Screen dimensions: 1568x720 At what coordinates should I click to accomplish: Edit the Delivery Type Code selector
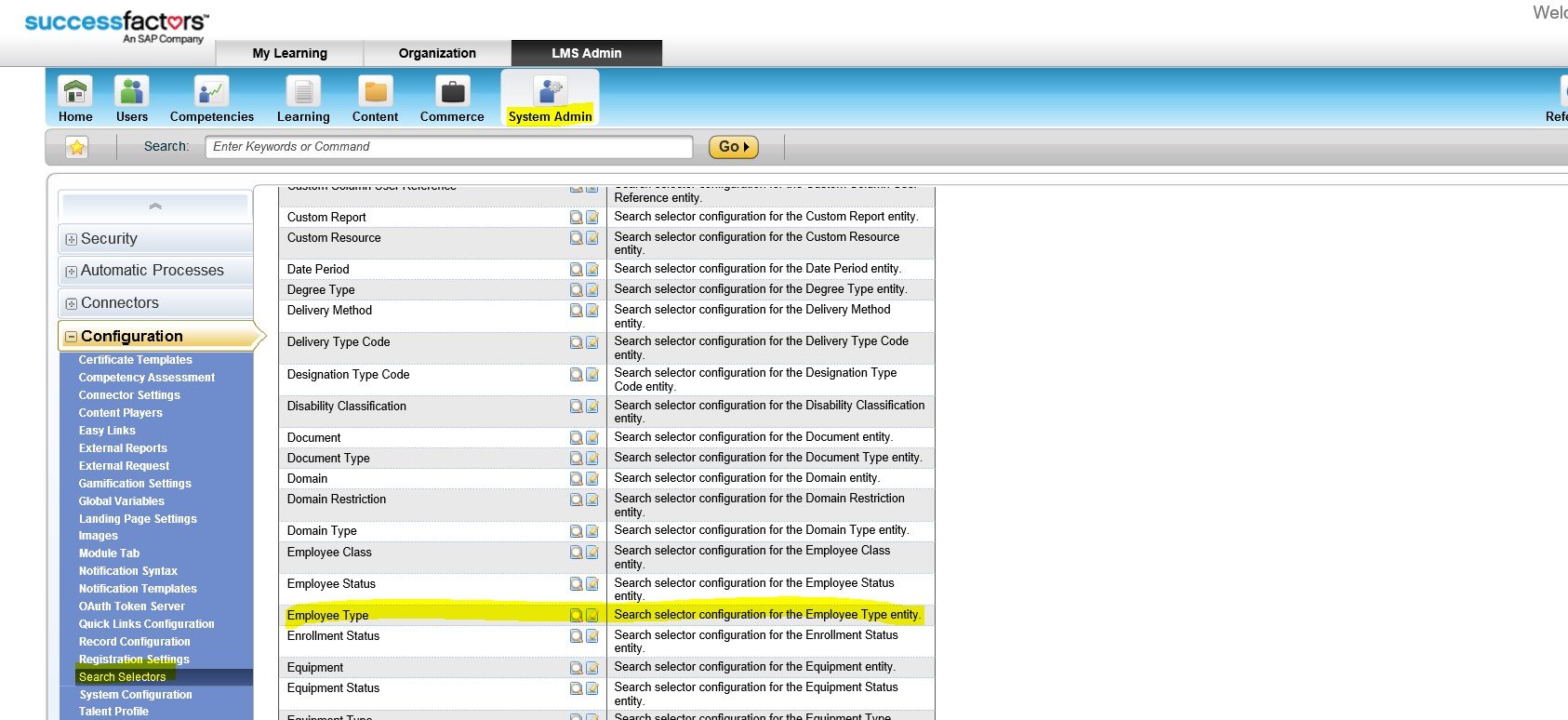[x=591, y=342]
